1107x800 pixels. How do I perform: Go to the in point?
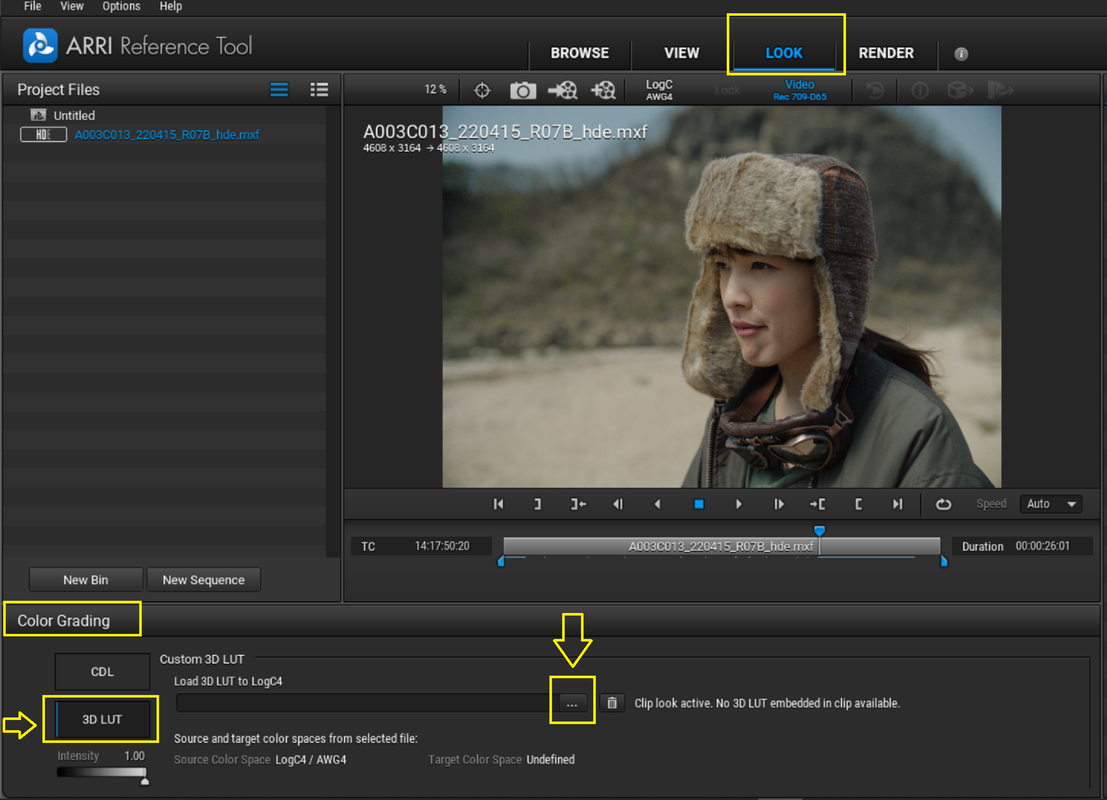pyautogui.click(x=818, y=504)
